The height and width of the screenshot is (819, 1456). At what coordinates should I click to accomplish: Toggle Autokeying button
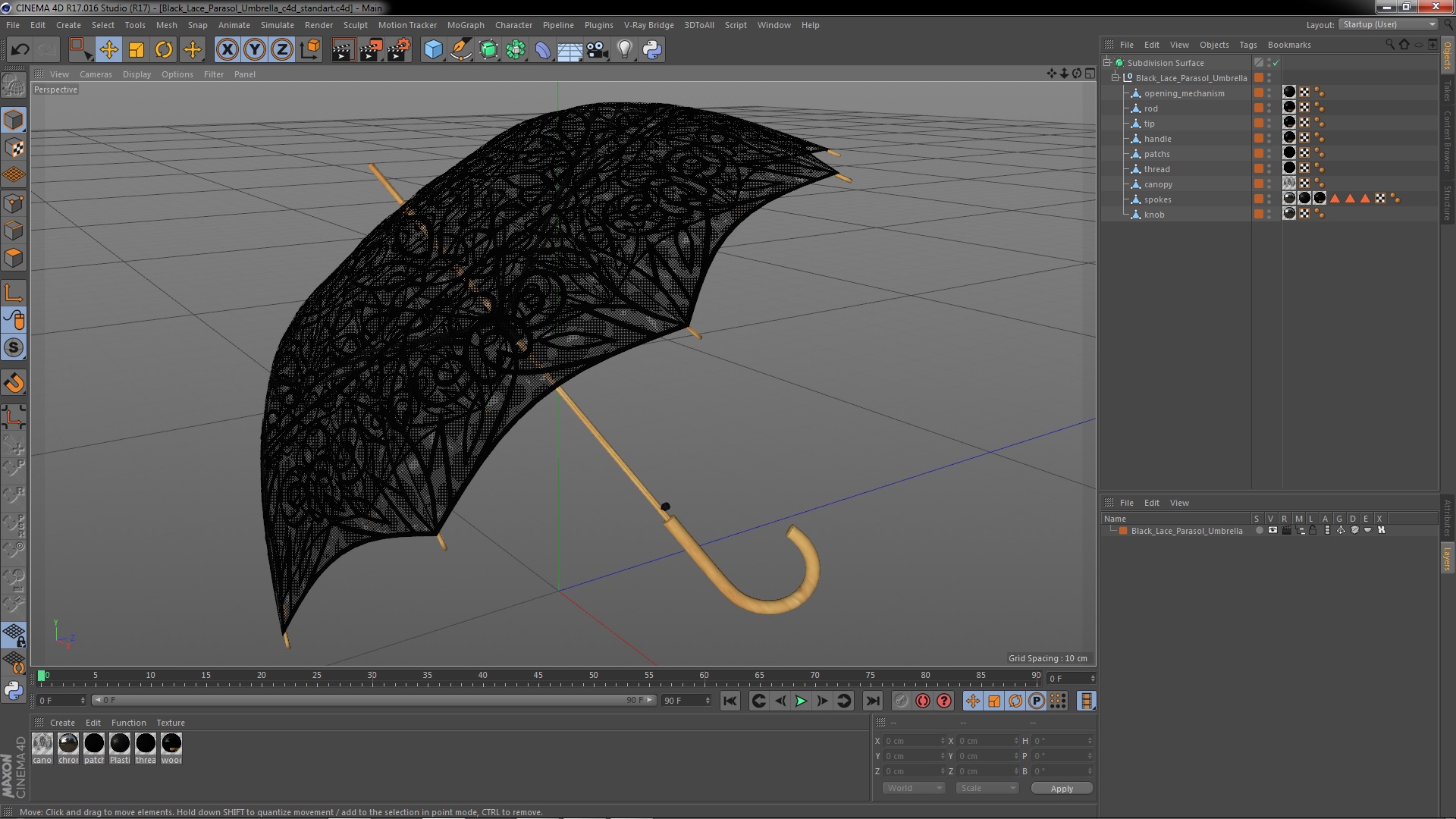923,701
